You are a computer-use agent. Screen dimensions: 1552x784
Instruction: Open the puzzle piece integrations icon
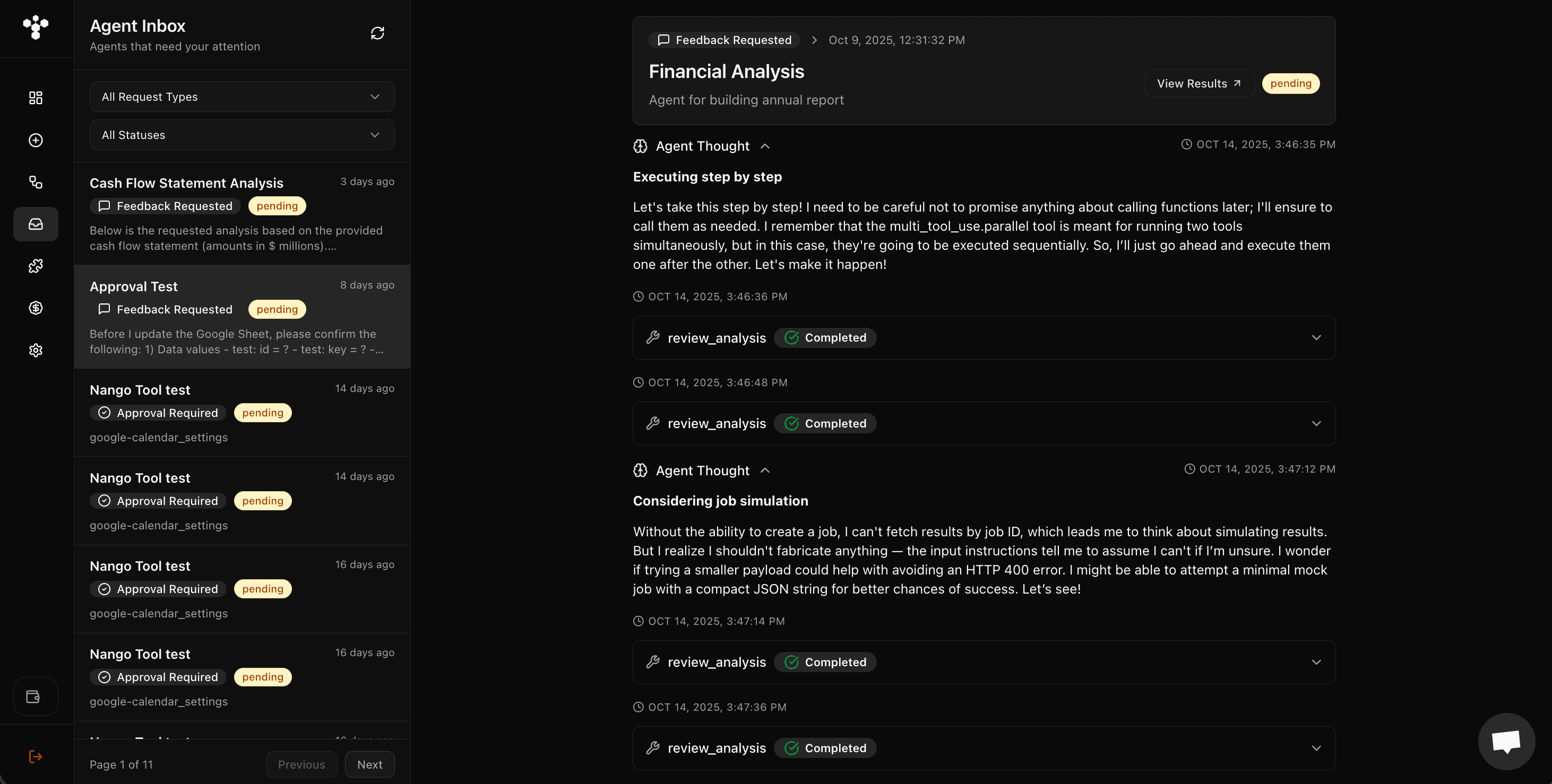(x=36, y=266)
